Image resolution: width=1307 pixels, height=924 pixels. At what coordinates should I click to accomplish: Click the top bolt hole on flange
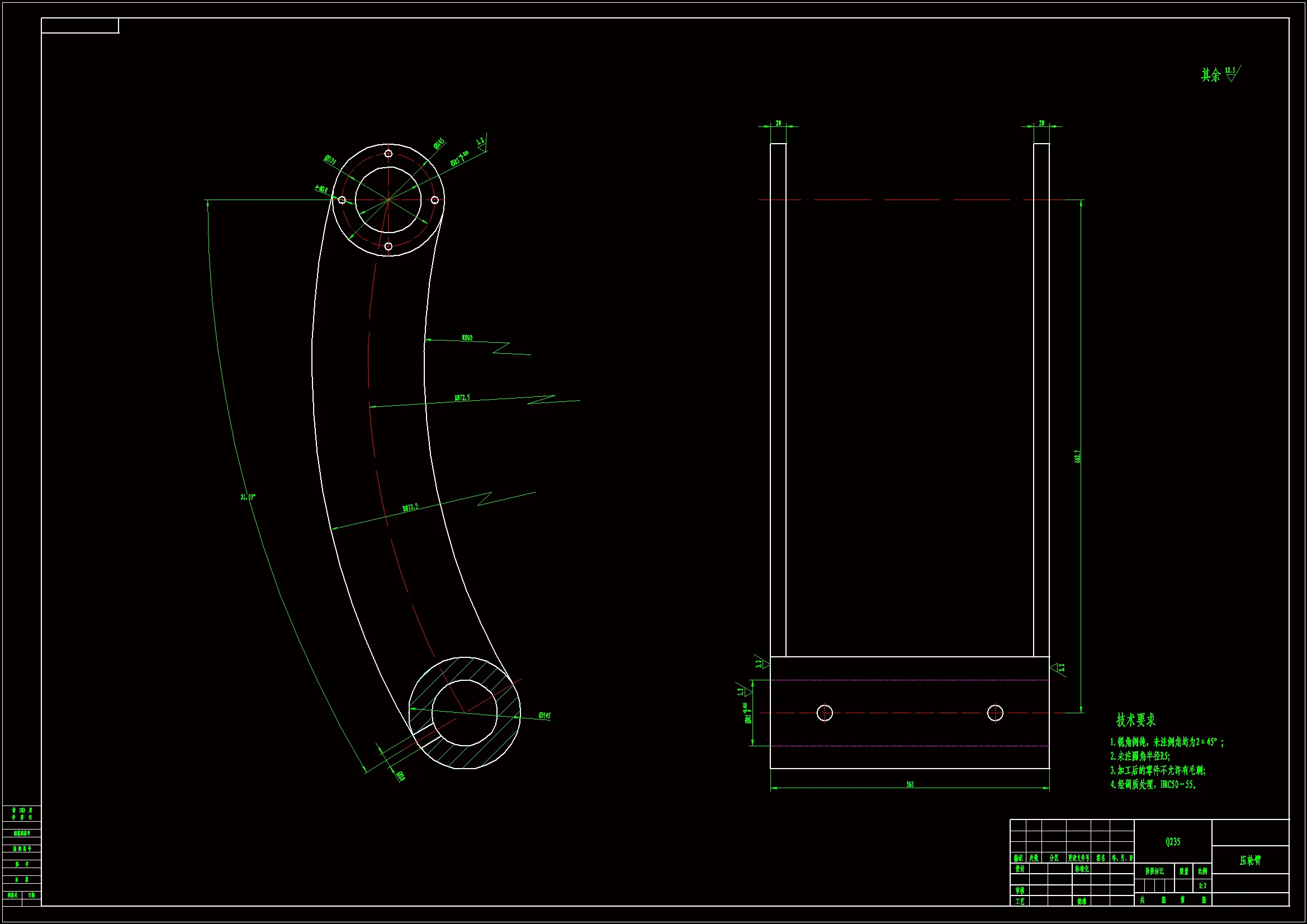tap(388, 154)
